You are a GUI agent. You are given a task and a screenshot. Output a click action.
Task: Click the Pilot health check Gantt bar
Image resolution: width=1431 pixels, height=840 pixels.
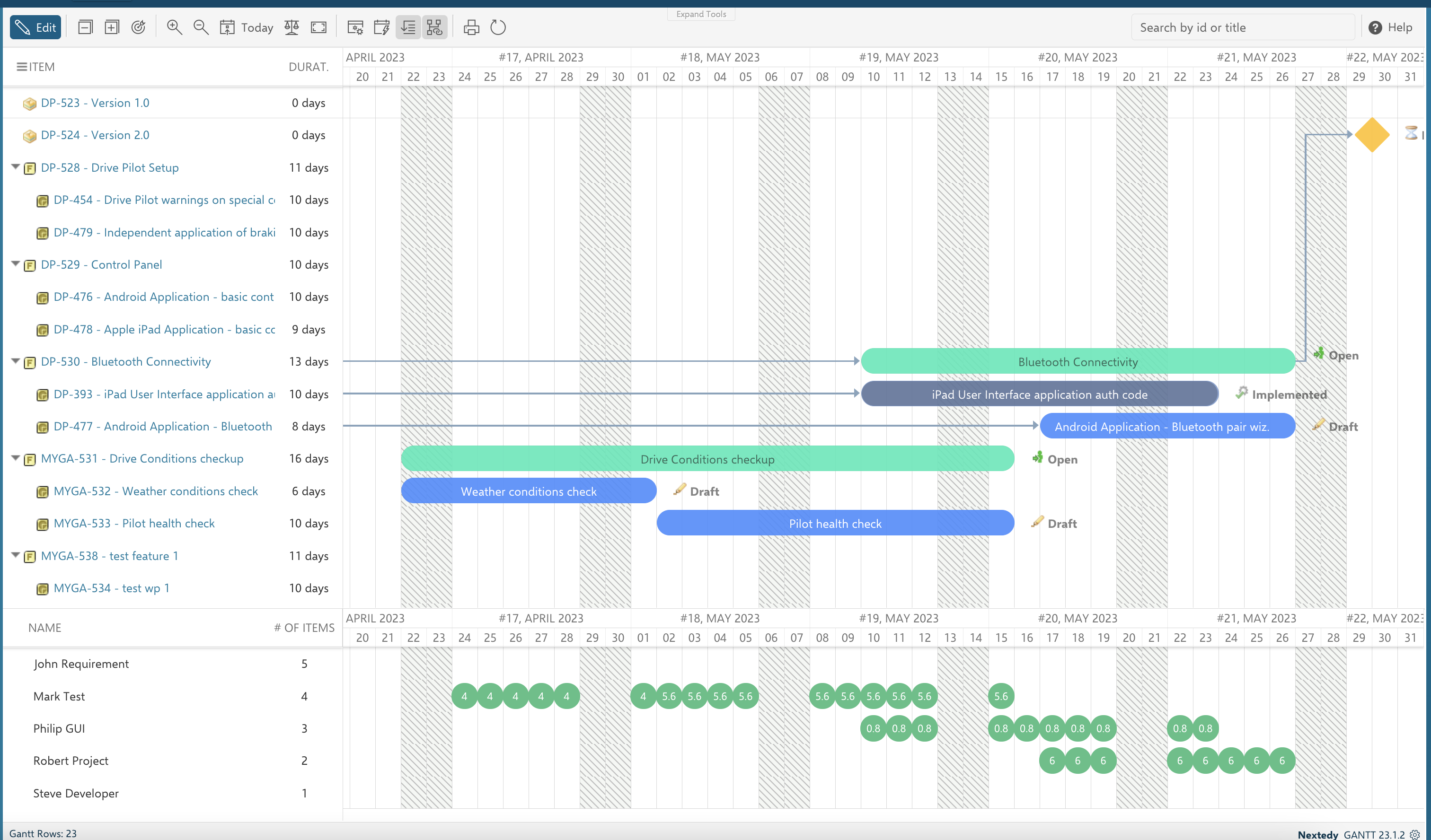(835, 523)
